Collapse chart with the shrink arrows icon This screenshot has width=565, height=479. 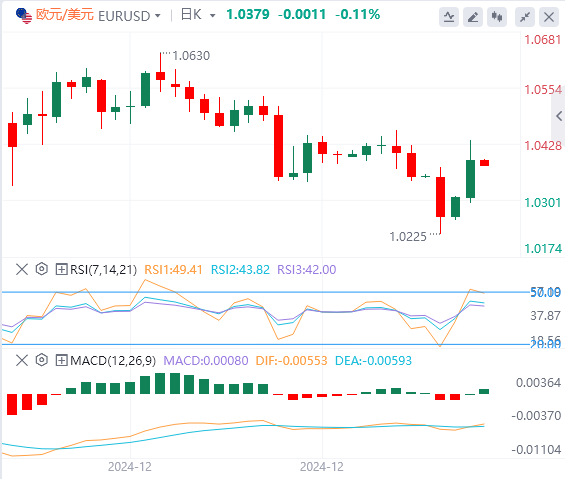pyautogui.click(x=525, y=17)
